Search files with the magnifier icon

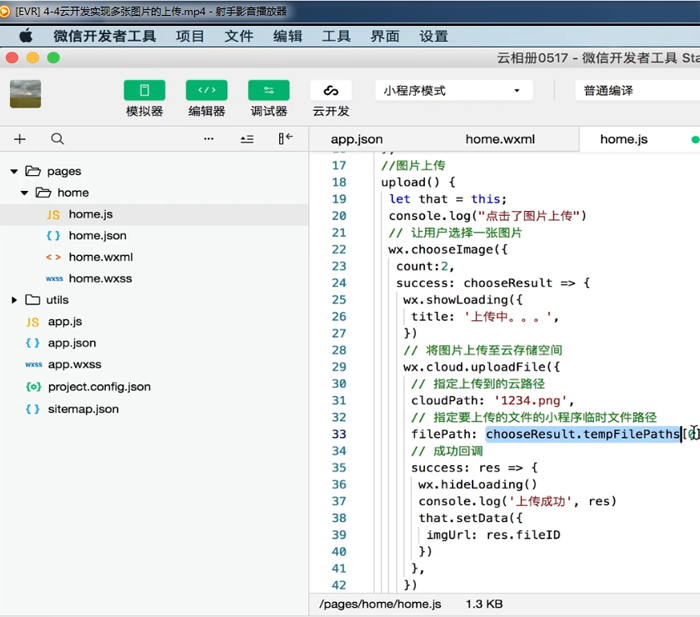[x=57, y=139]
